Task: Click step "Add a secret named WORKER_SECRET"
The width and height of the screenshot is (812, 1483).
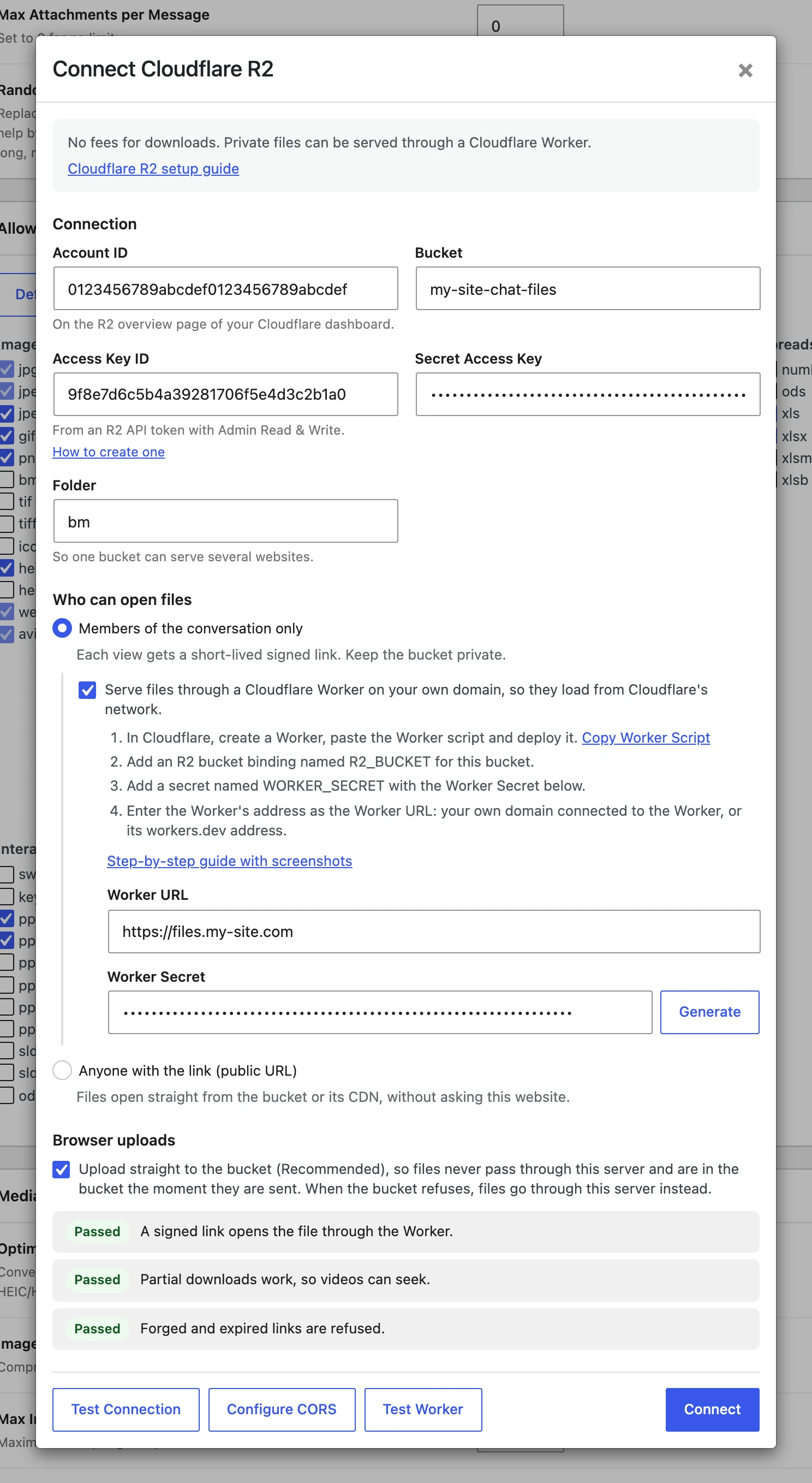Action: point(356,786)
